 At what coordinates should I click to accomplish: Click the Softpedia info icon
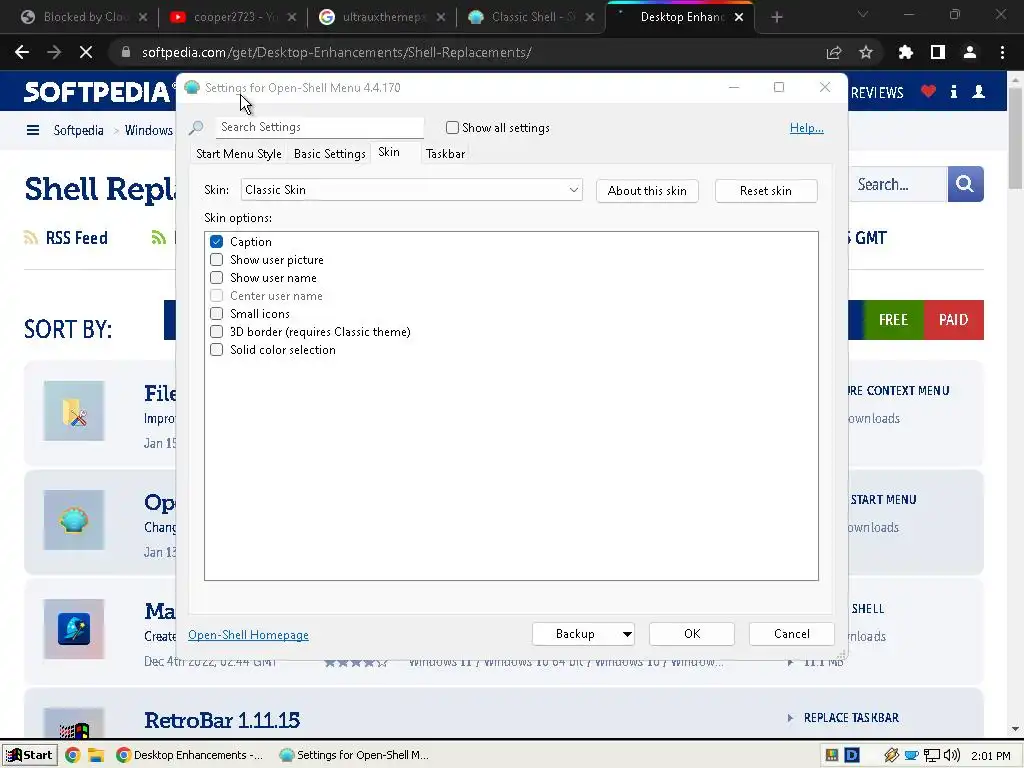953,92
